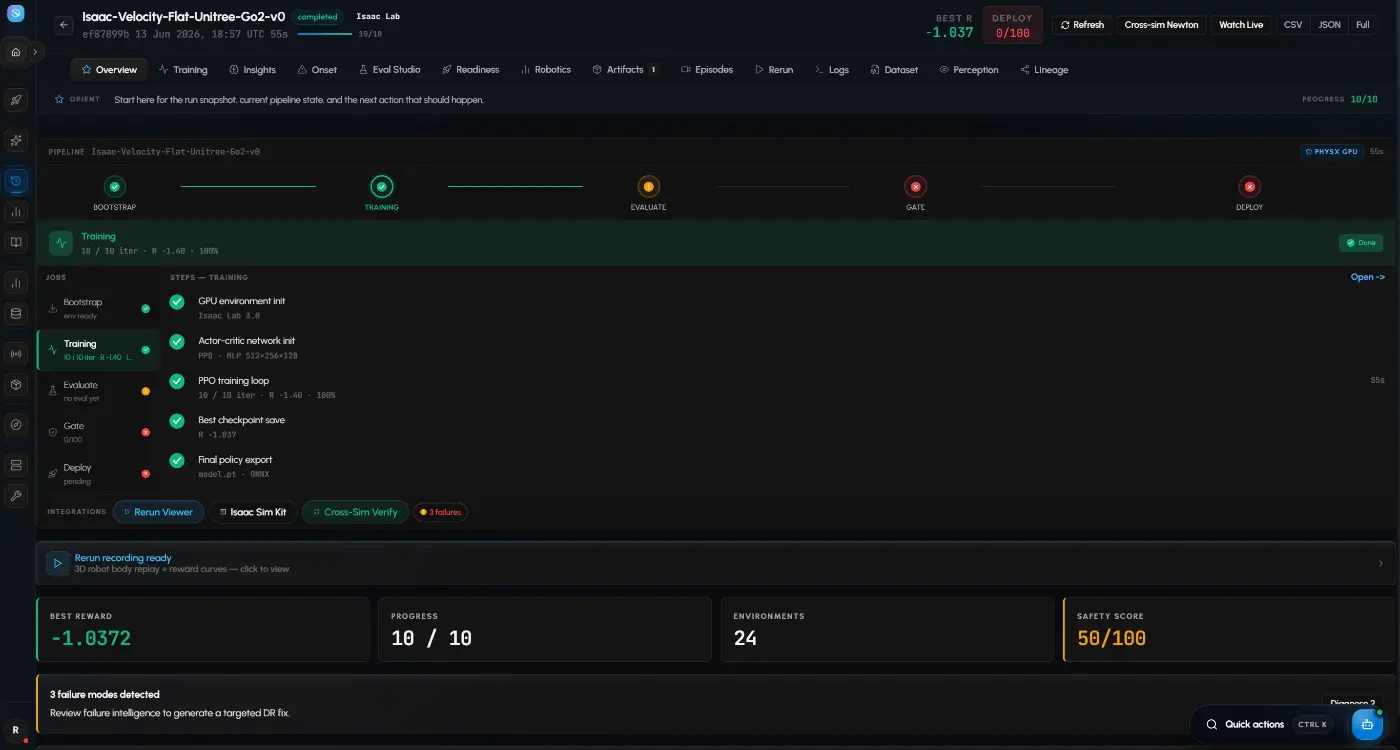Viewport: 1400px width, 750px height.
Task: Click the DEPLOY 0/100 badge
Action: tap(1012, 25)
